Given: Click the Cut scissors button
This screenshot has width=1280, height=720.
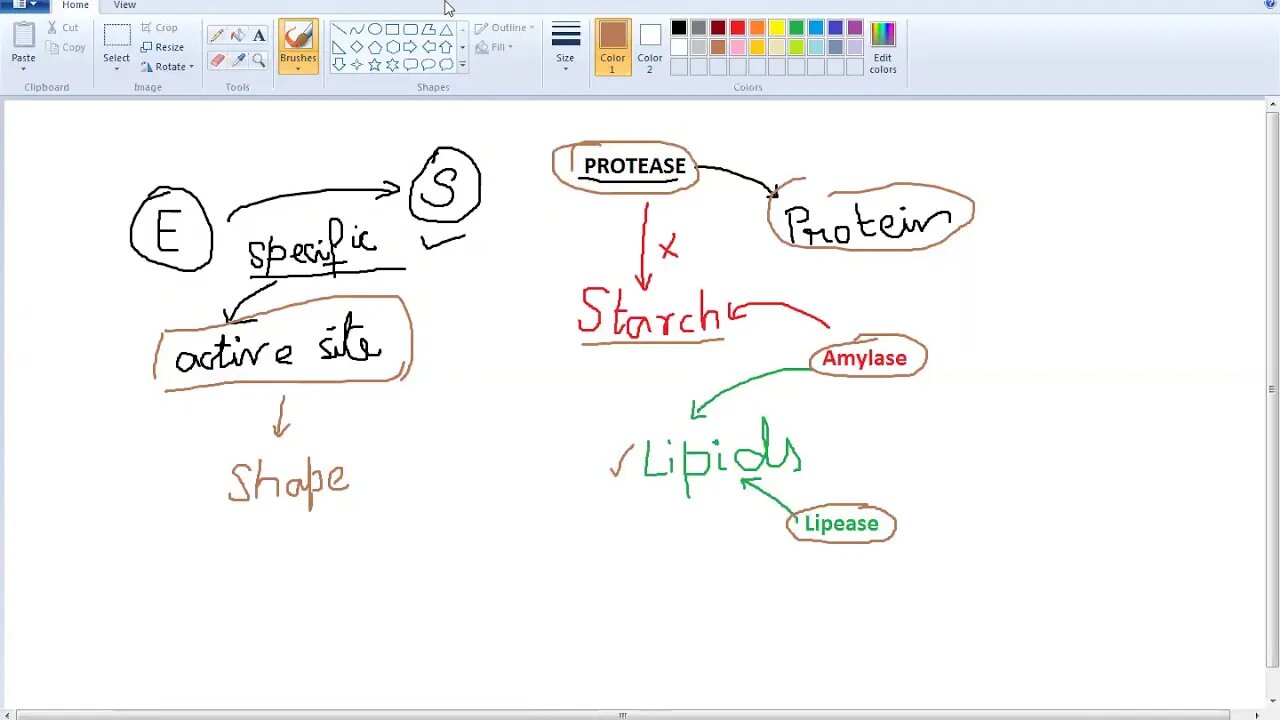Looking at the screenshot, I should (63, 28).
